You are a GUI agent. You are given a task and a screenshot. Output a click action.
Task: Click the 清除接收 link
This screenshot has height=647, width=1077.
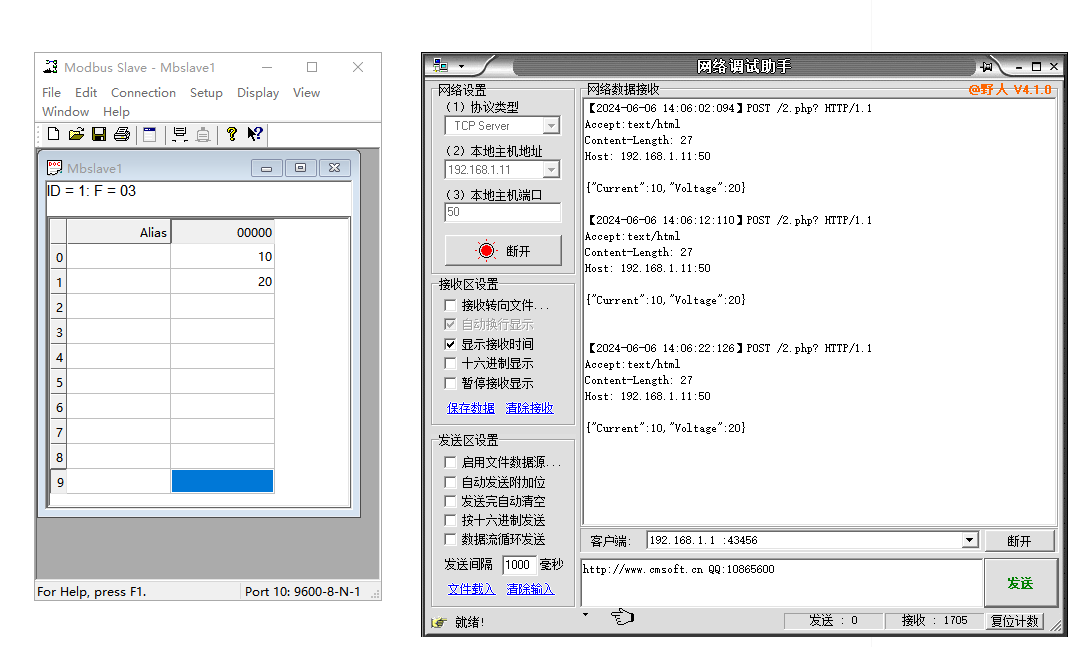click(529, 408)
